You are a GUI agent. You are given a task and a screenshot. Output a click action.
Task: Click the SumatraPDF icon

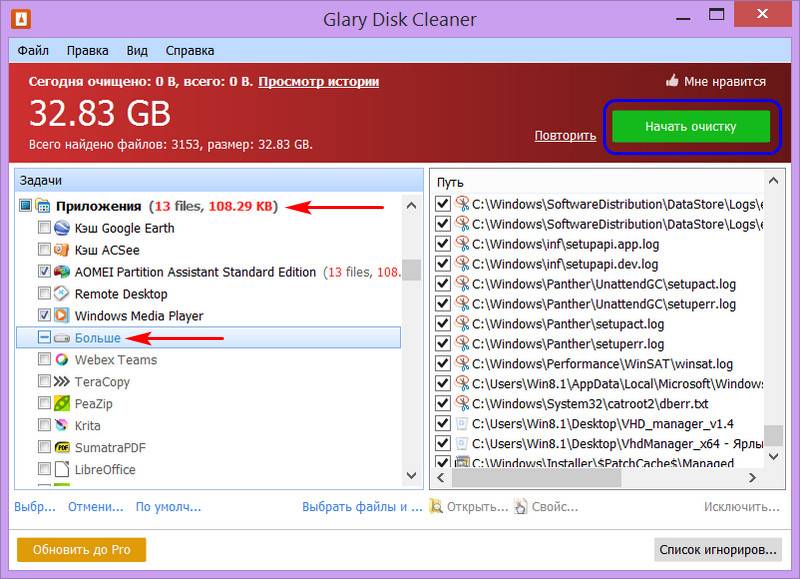pos(61,448)
